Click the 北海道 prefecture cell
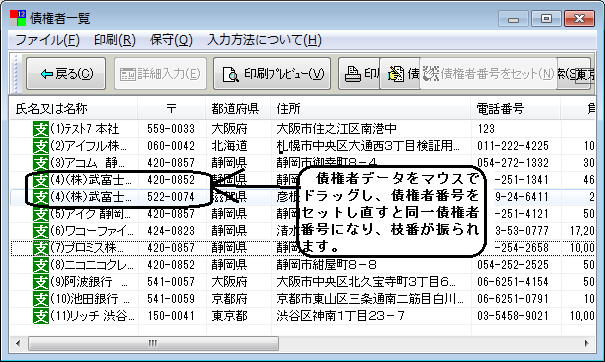This screenshot has height=362, width=605. pyautogui.click(x=229, y=146)
